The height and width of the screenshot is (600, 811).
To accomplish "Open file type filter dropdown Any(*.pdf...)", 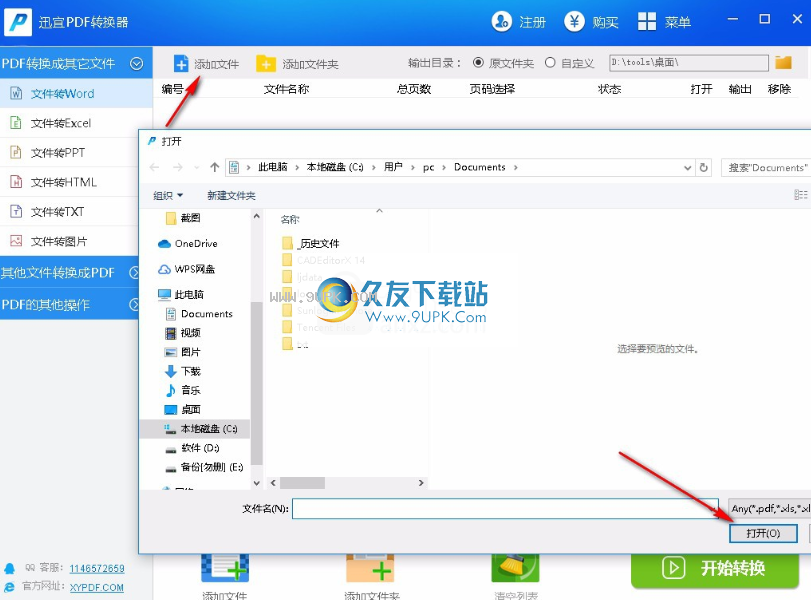I will point(769,508).
